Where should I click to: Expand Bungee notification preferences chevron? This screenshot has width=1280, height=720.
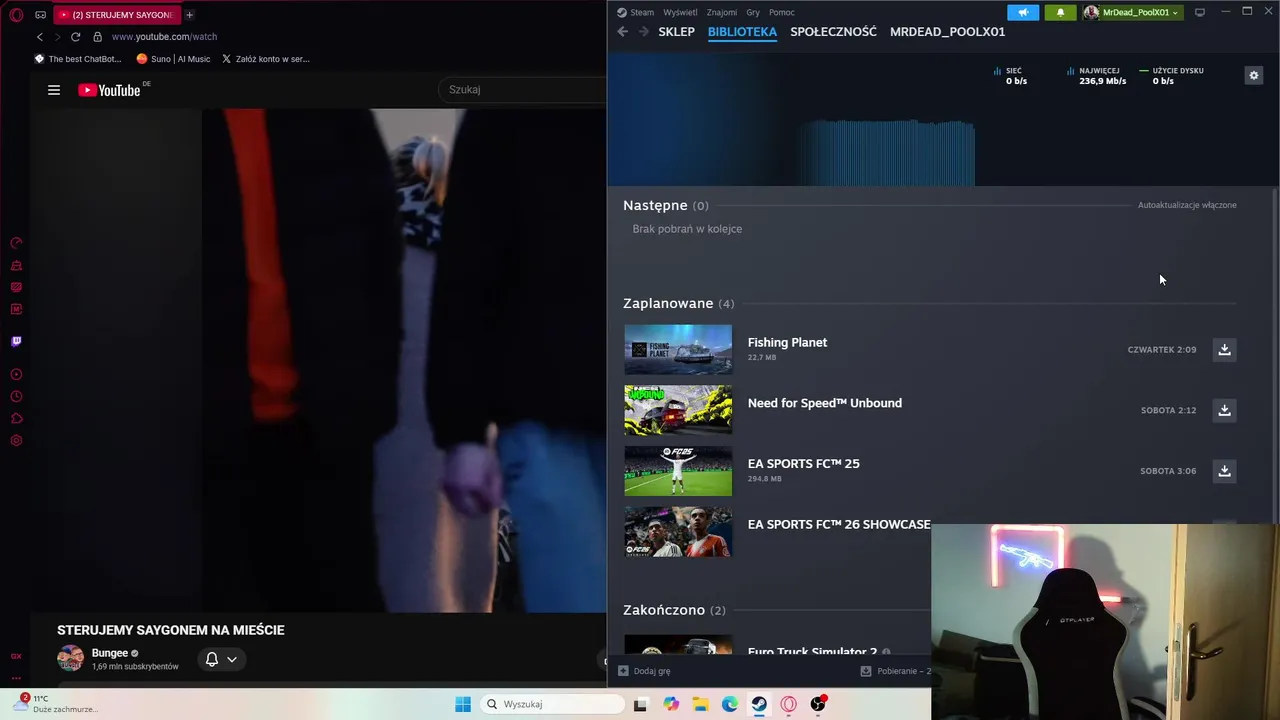coord(232,659)
